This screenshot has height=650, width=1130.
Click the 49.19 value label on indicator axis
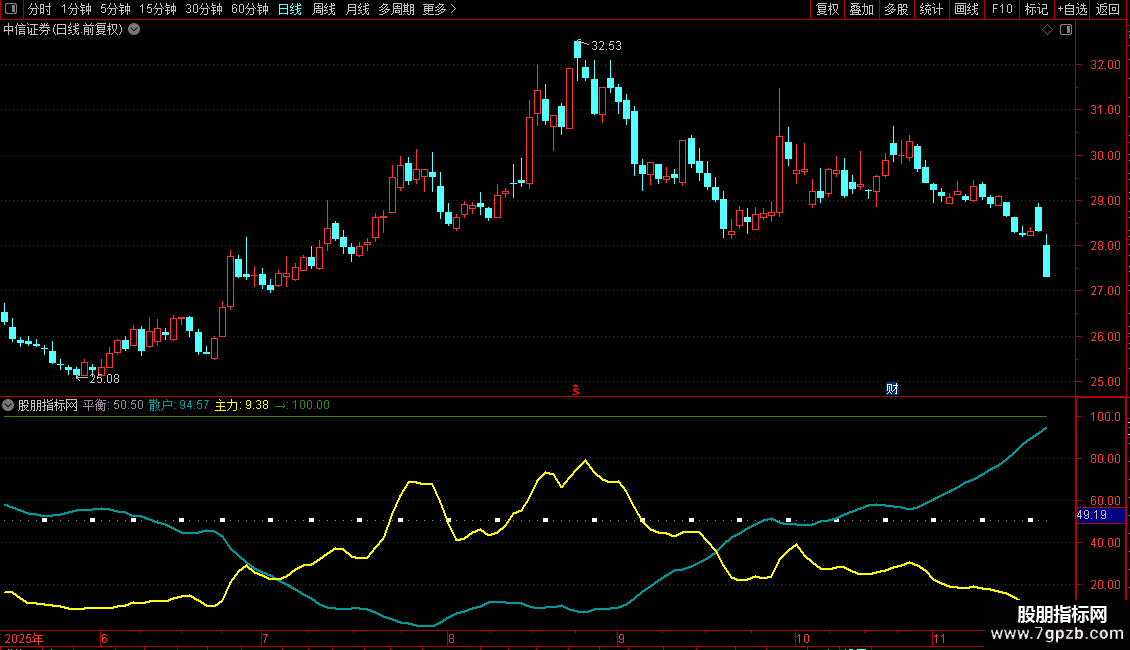tap(1091, 515)
